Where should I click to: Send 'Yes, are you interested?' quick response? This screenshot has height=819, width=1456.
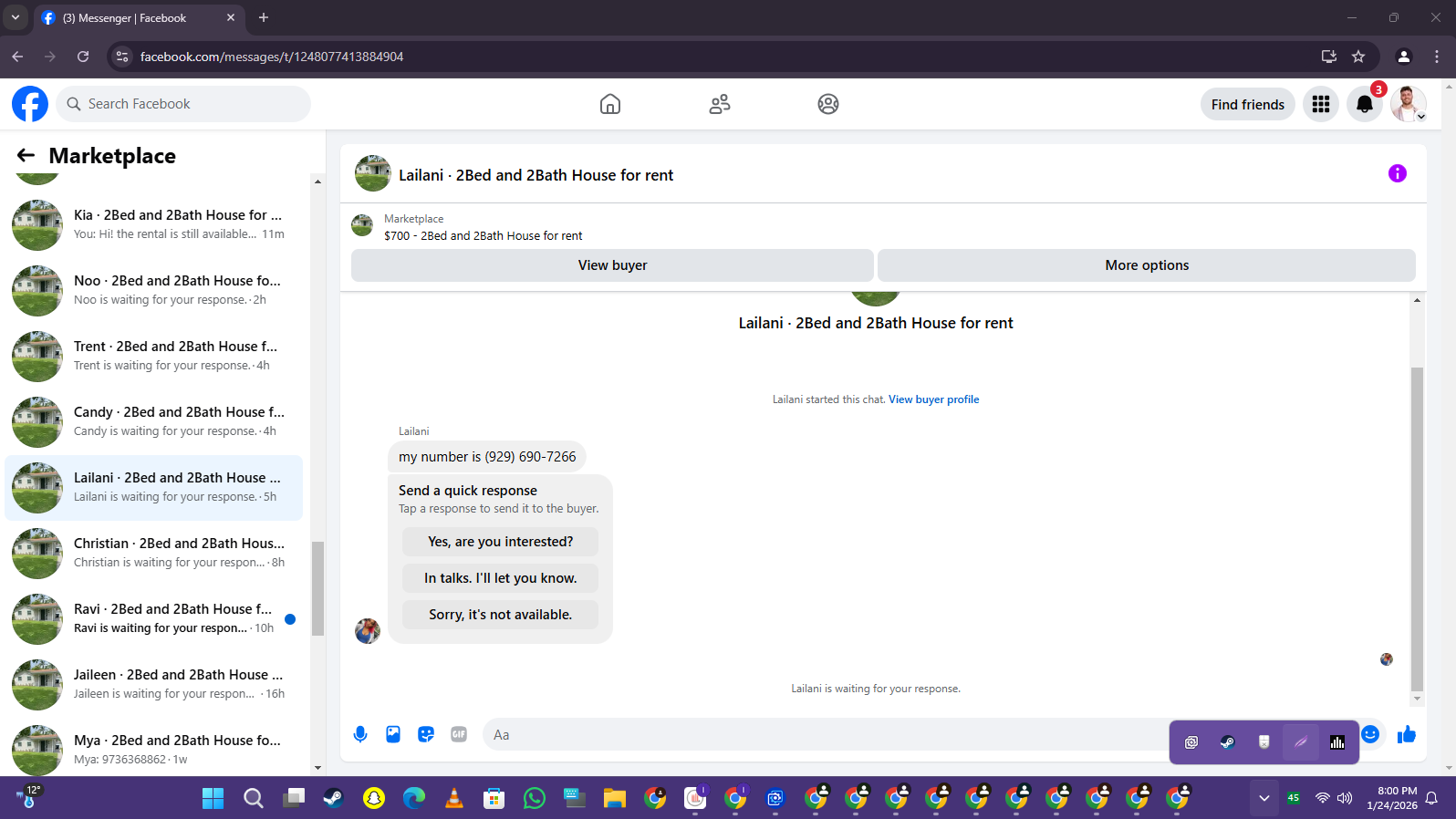pos(500,542)
